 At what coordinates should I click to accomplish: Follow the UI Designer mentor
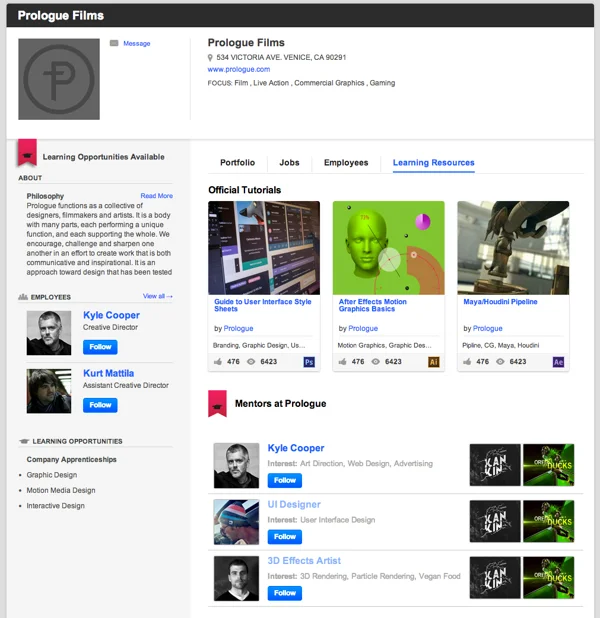point(285,536)
